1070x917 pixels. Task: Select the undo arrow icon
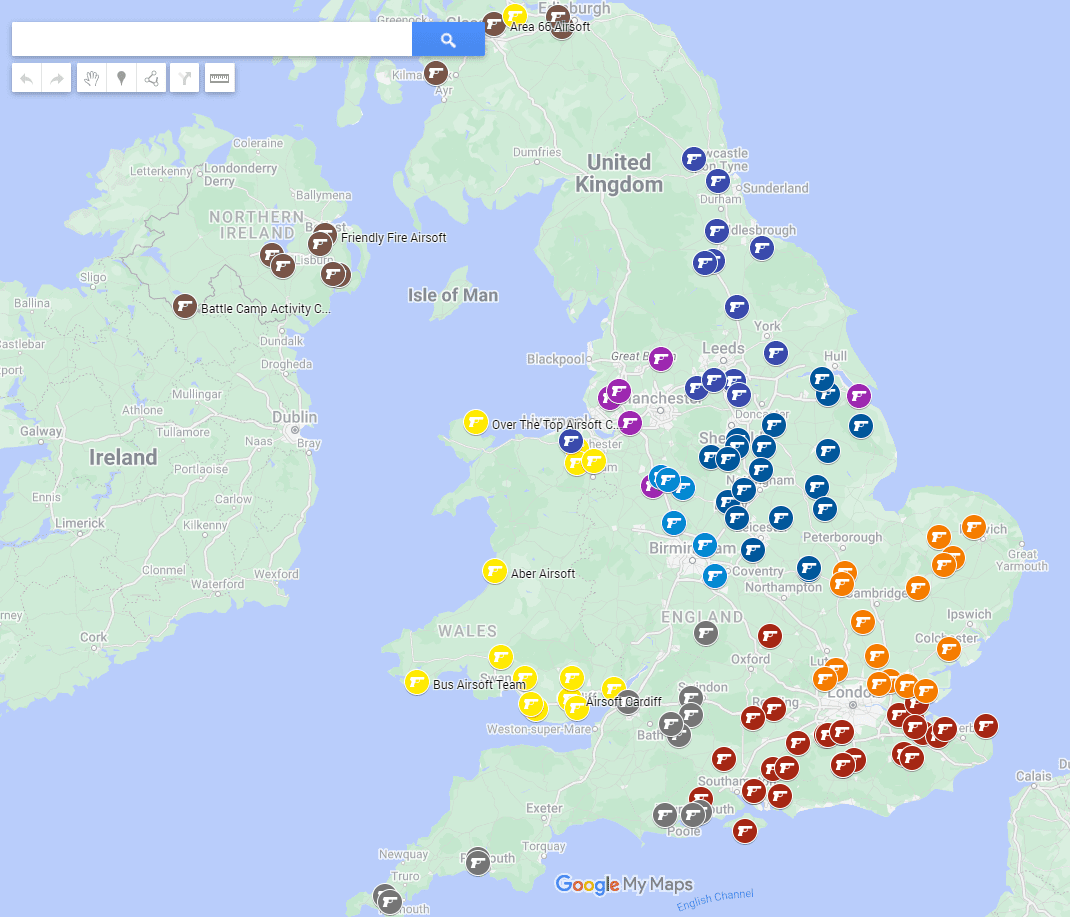[x=26, y=77]
